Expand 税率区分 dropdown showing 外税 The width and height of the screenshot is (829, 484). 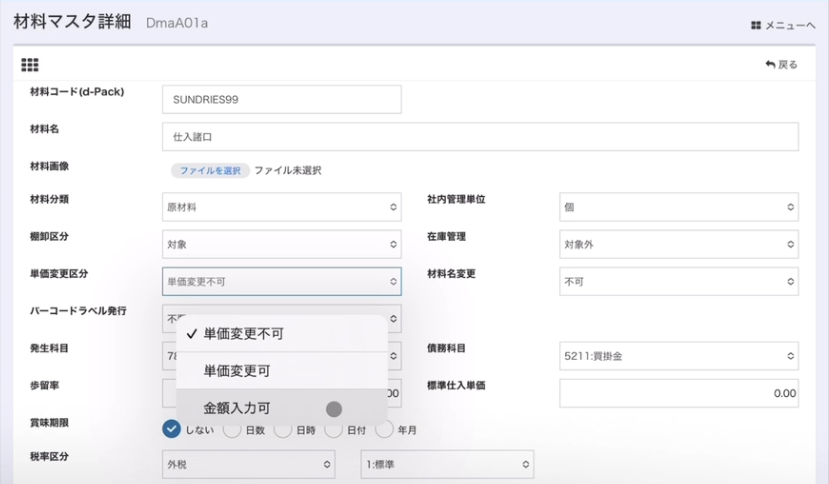point(248,464)
